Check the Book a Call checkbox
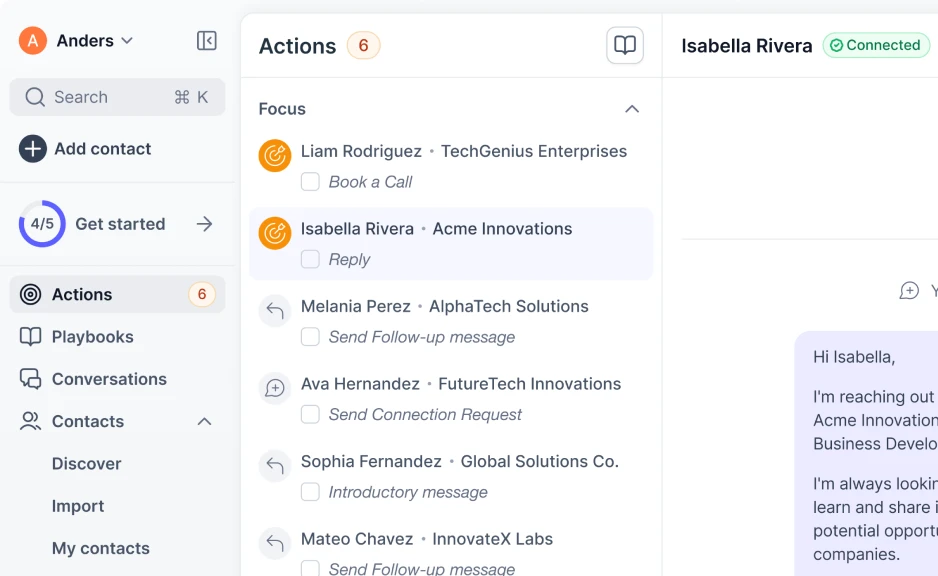 pos(310,182)
